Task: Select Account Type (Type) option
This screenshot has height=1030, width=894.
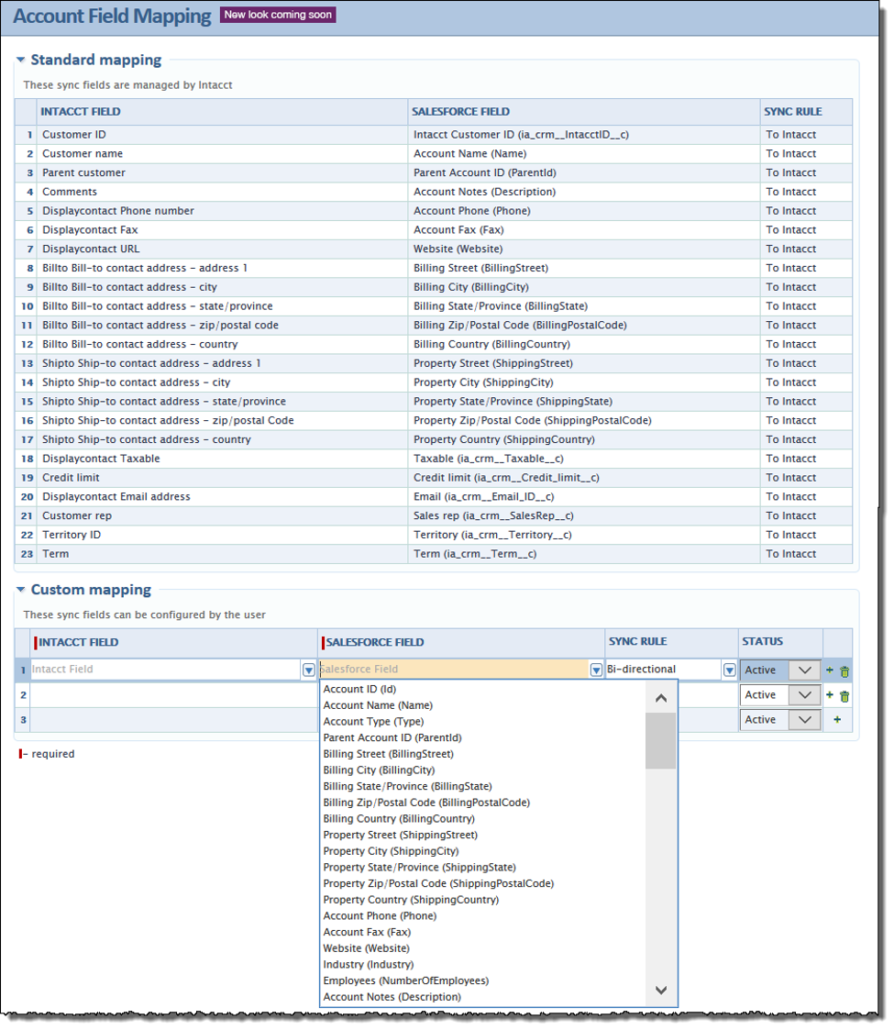Action: 373,721
